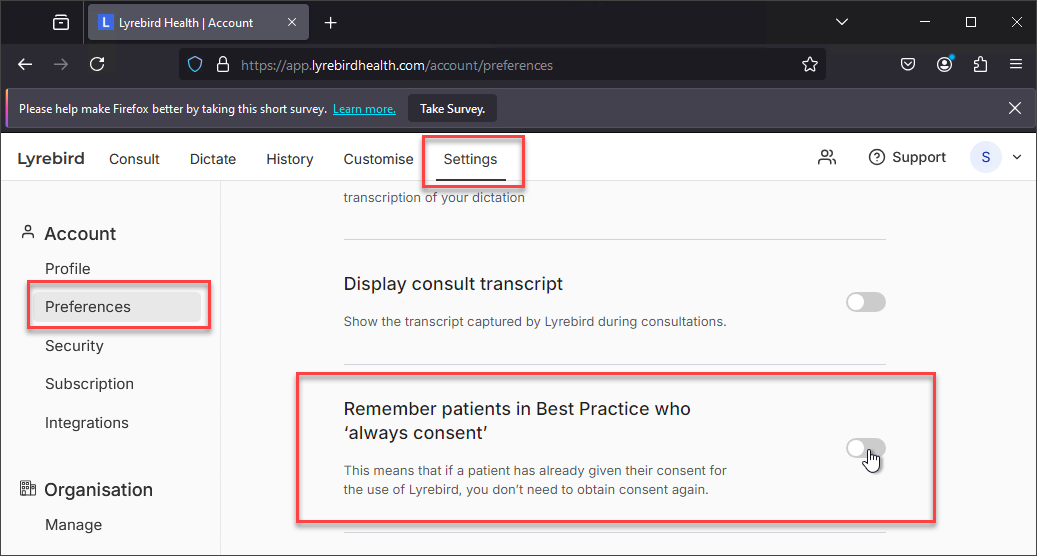Image resolution: width=1037 pixels, height=556 pixels.
Task: Bookmark this page with the star icon
Action: click(x=809, y=65)
